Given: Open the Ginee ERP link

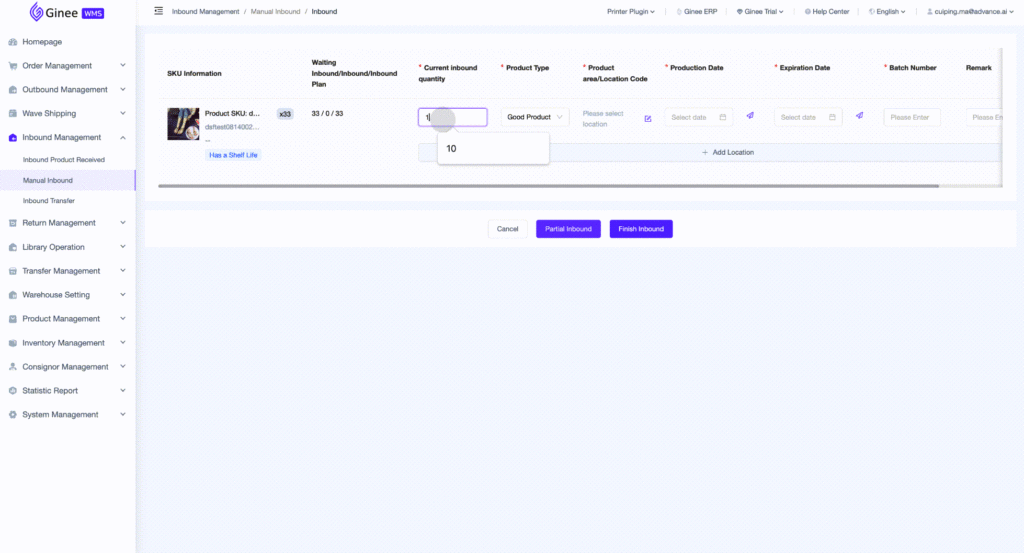Looking at the screenshot, I should pos(697,12).
